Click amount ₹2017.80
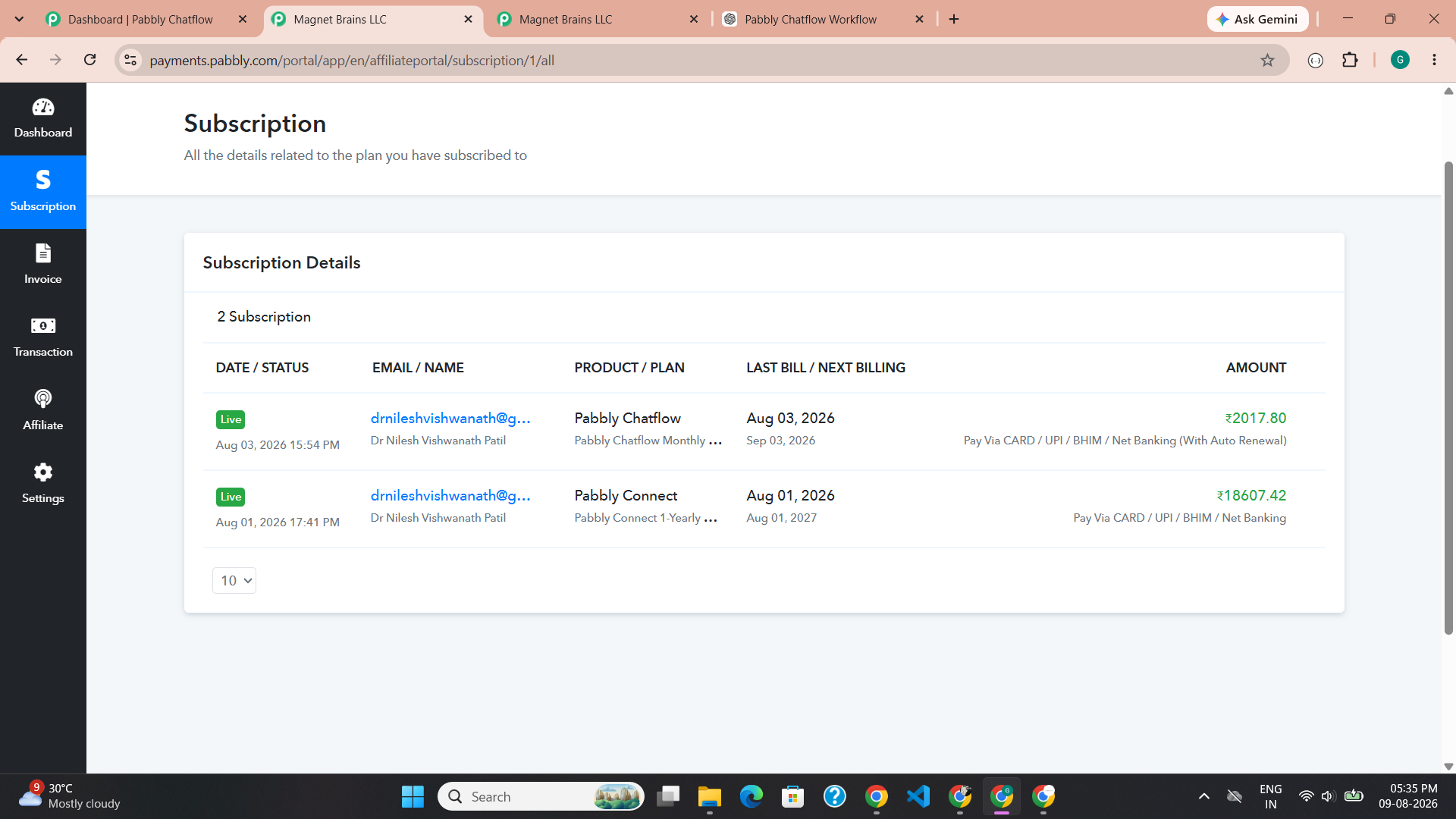The width and height of the screenshot is (1456, 819). click(1255, 418)
